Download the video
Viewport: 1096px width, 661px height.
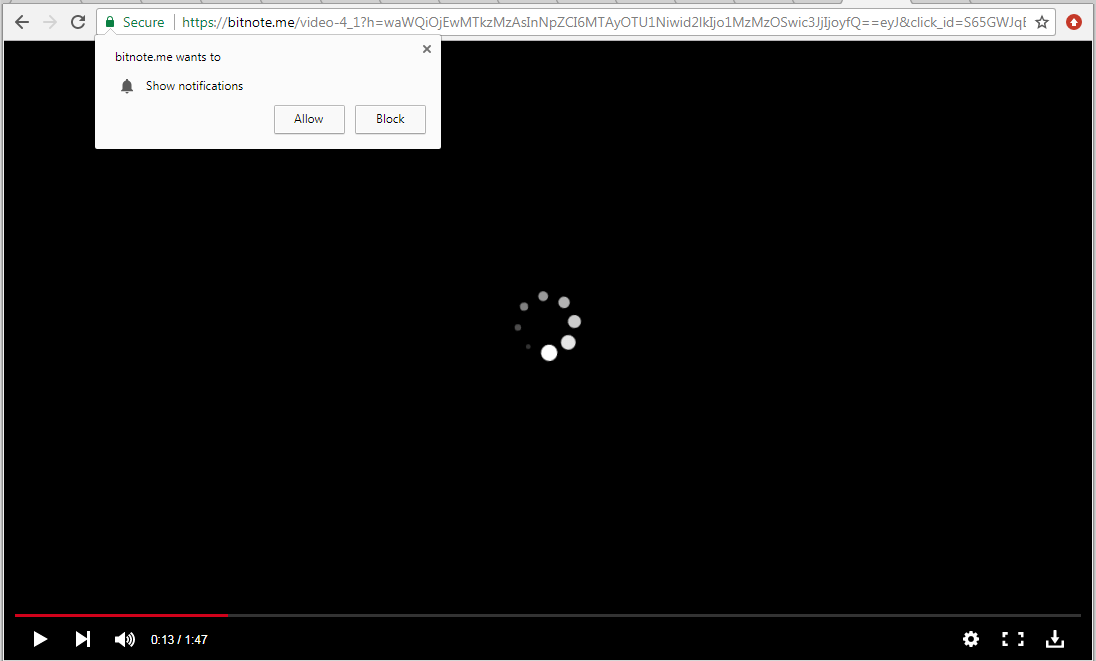pos(1055,639)
